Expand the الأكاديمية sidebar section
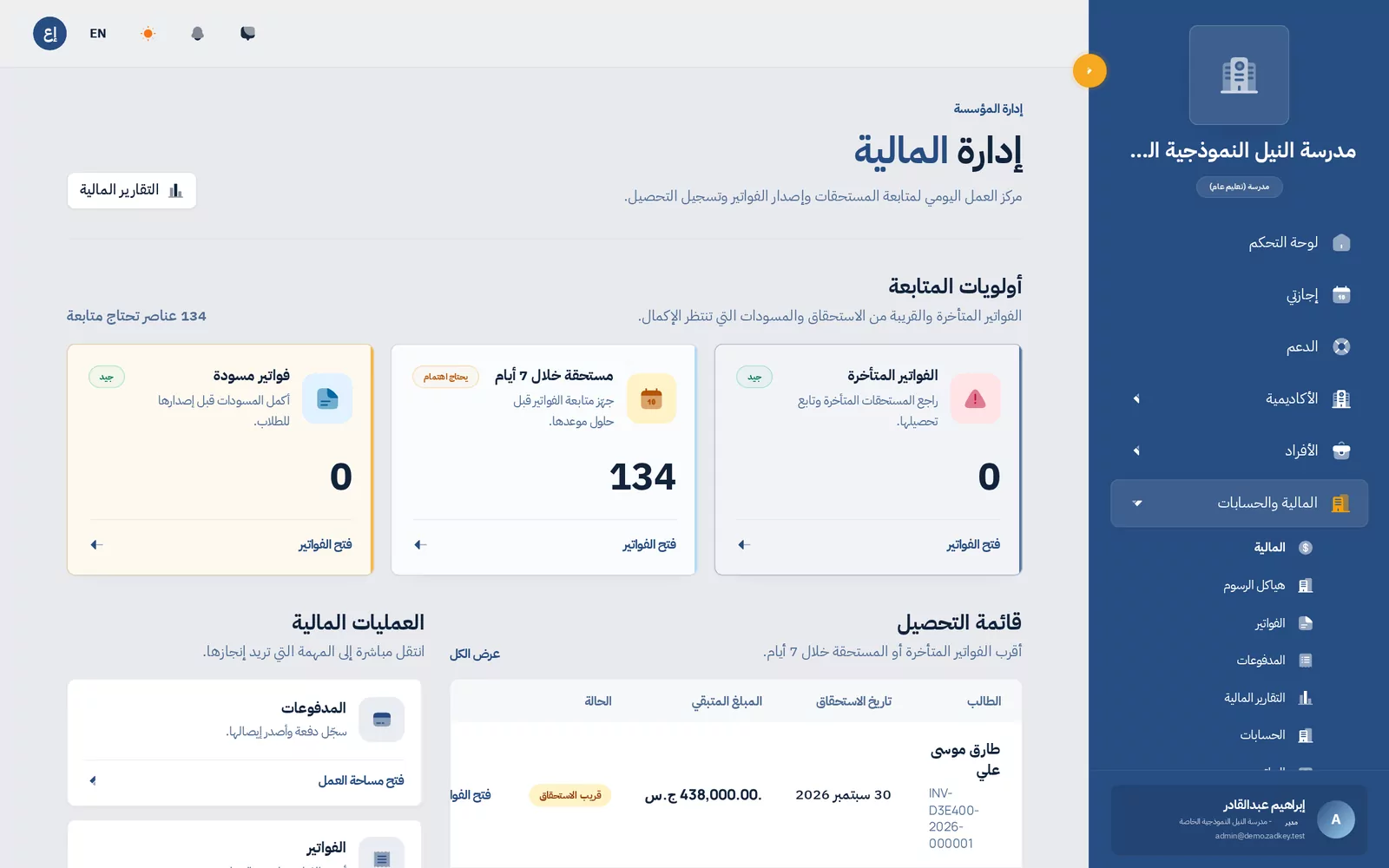This screenshot has width=1389, height=868. [1239, 398]
